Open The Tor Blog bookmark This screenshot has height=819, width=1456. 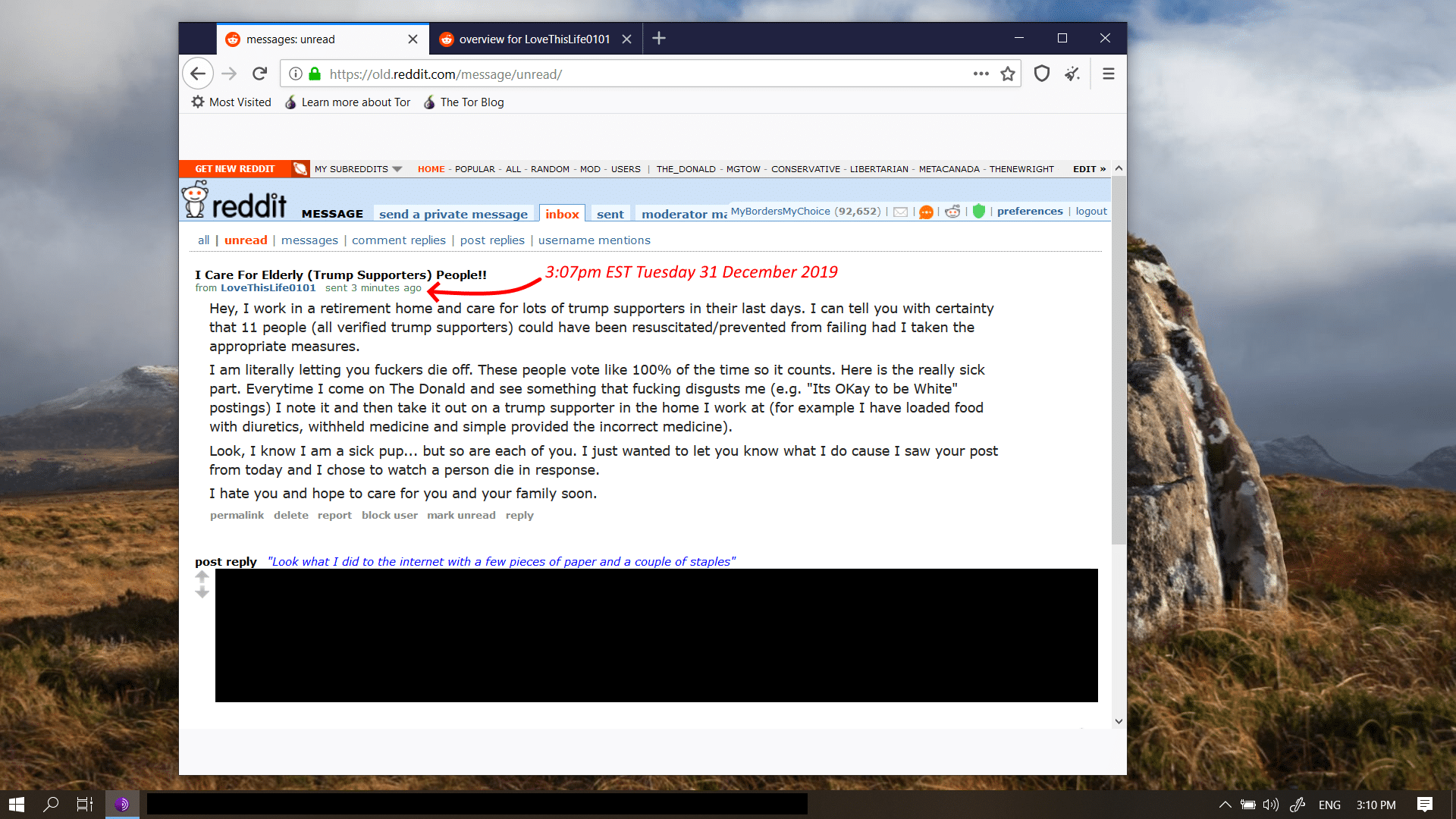point(464,102)
